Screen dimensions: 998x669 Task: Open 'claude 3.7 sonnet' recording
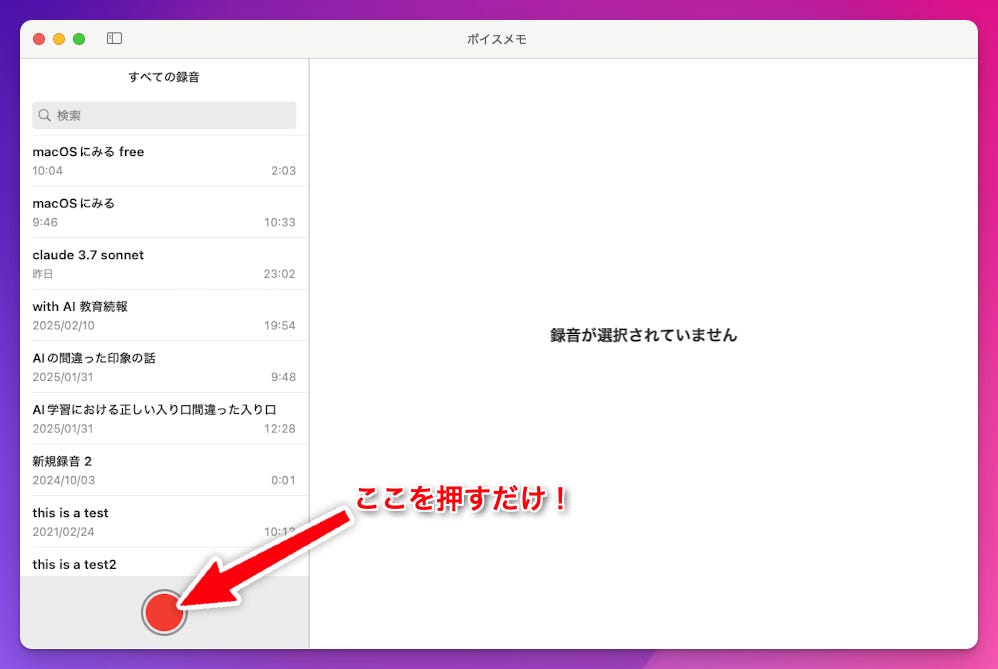(164, 264)
